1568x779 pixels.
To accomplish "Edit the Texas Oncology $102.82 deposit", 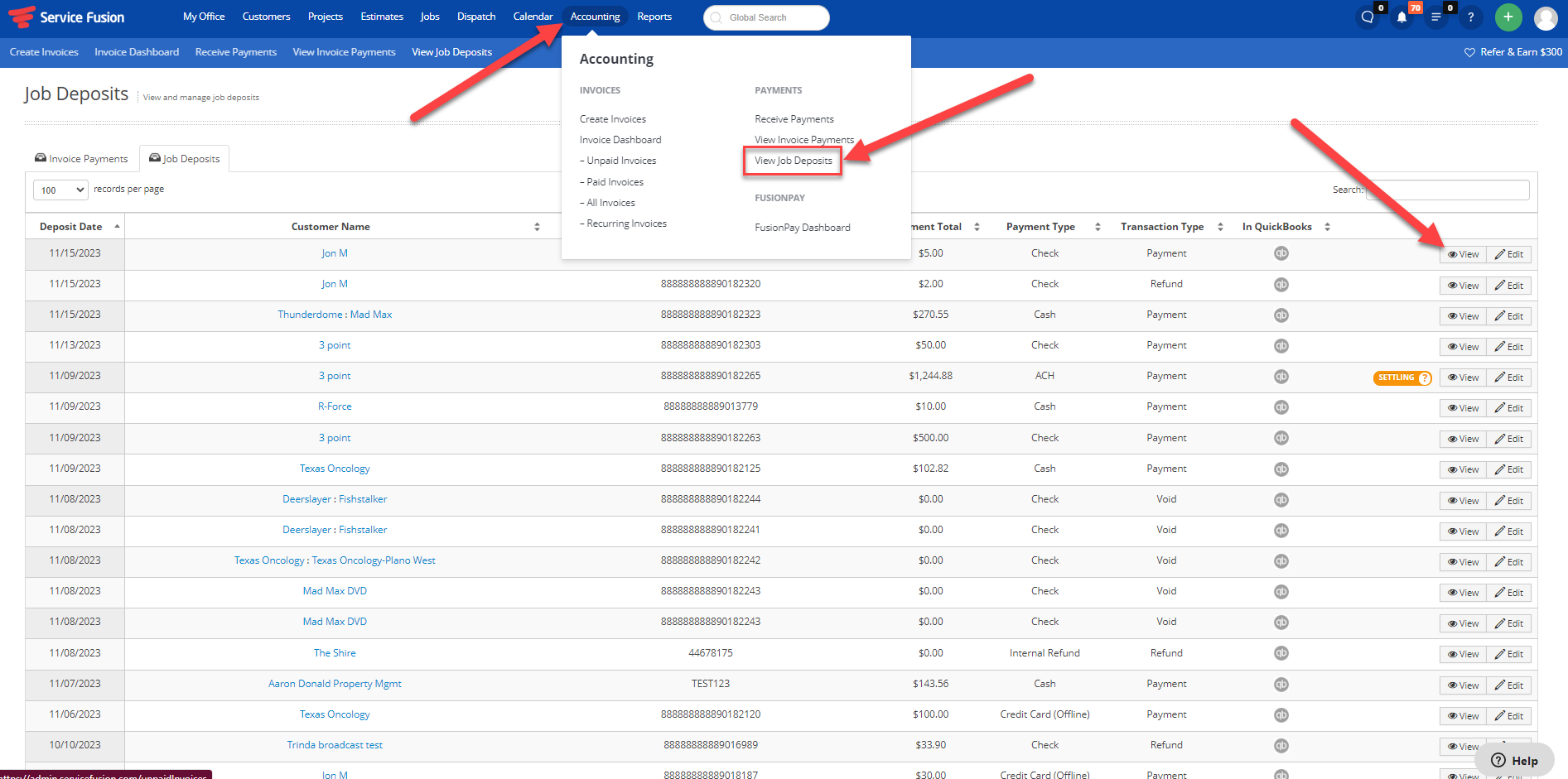I will 1509,469.
